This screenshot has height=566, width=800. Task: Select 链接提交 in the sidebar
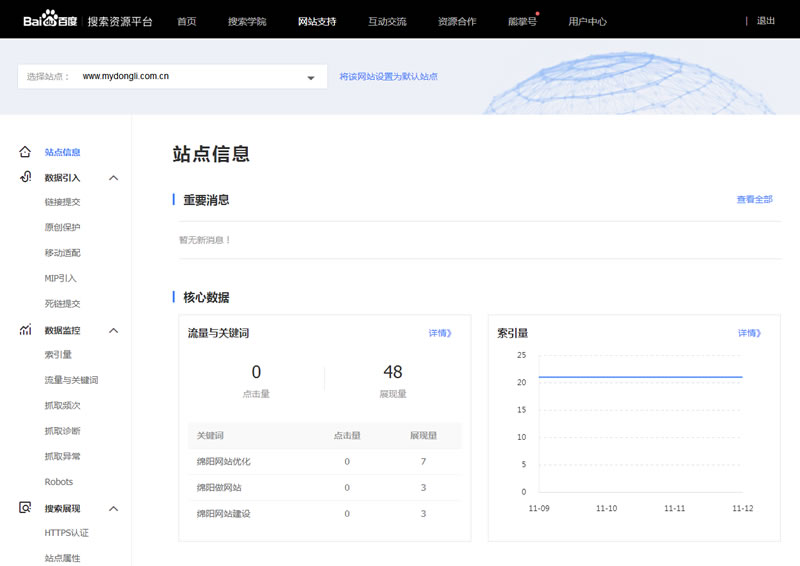(x=62, y=202)
